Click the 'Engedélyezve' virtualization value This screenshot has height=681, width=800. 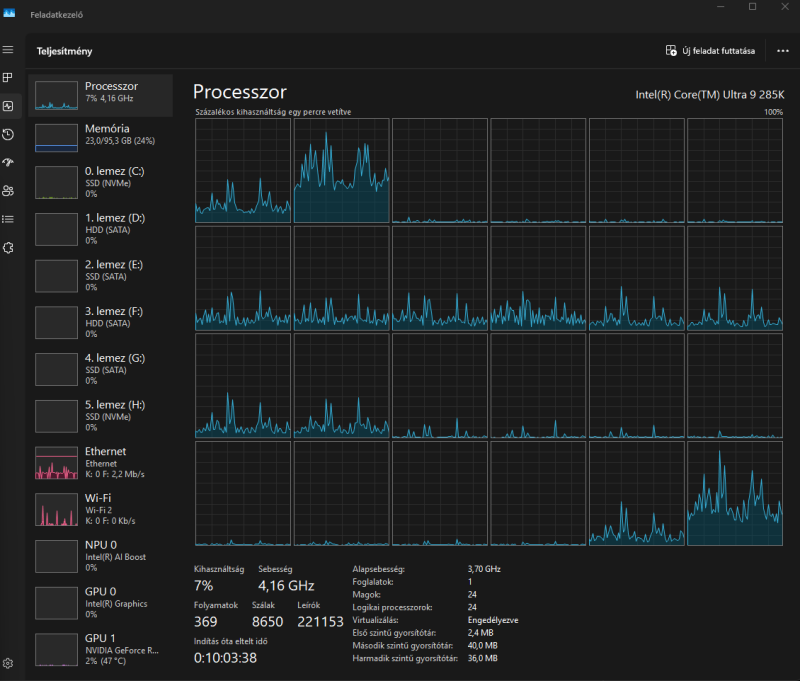493,620
